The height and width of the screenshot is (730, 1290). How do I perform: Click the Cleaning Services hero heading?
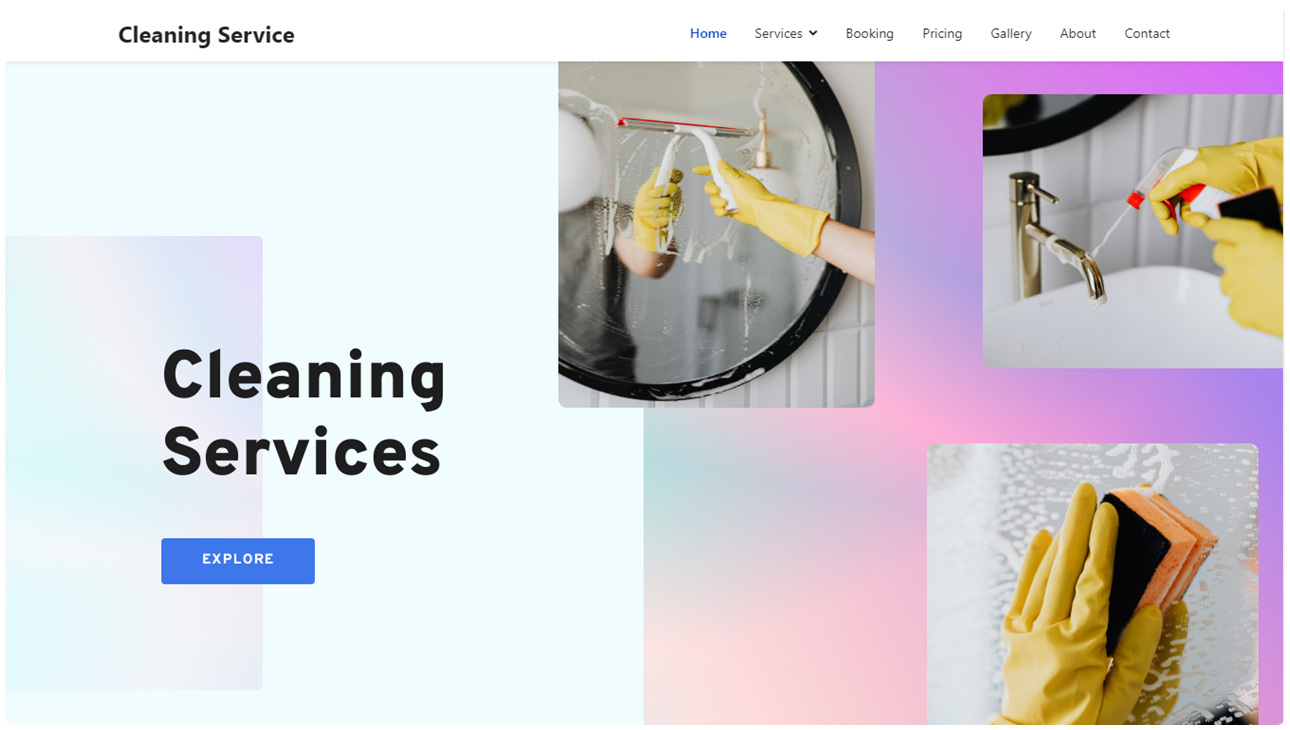(x=304, y=414)
